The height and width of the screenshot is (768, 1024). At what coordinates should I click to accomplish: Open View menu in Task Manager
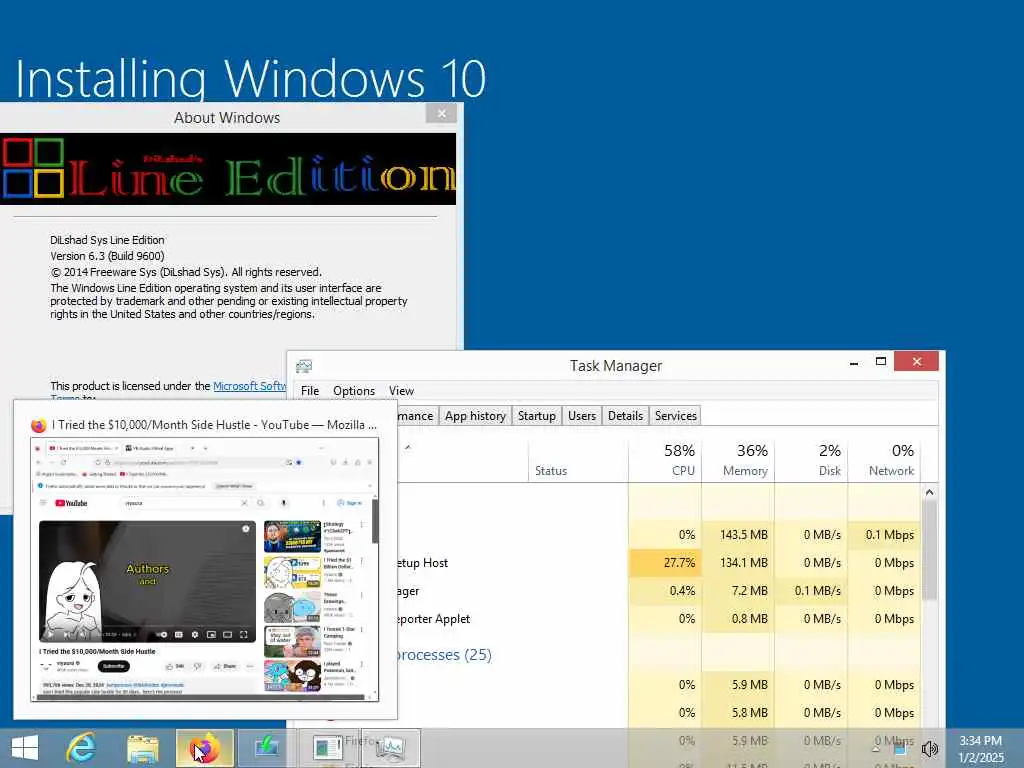point(401,391)
